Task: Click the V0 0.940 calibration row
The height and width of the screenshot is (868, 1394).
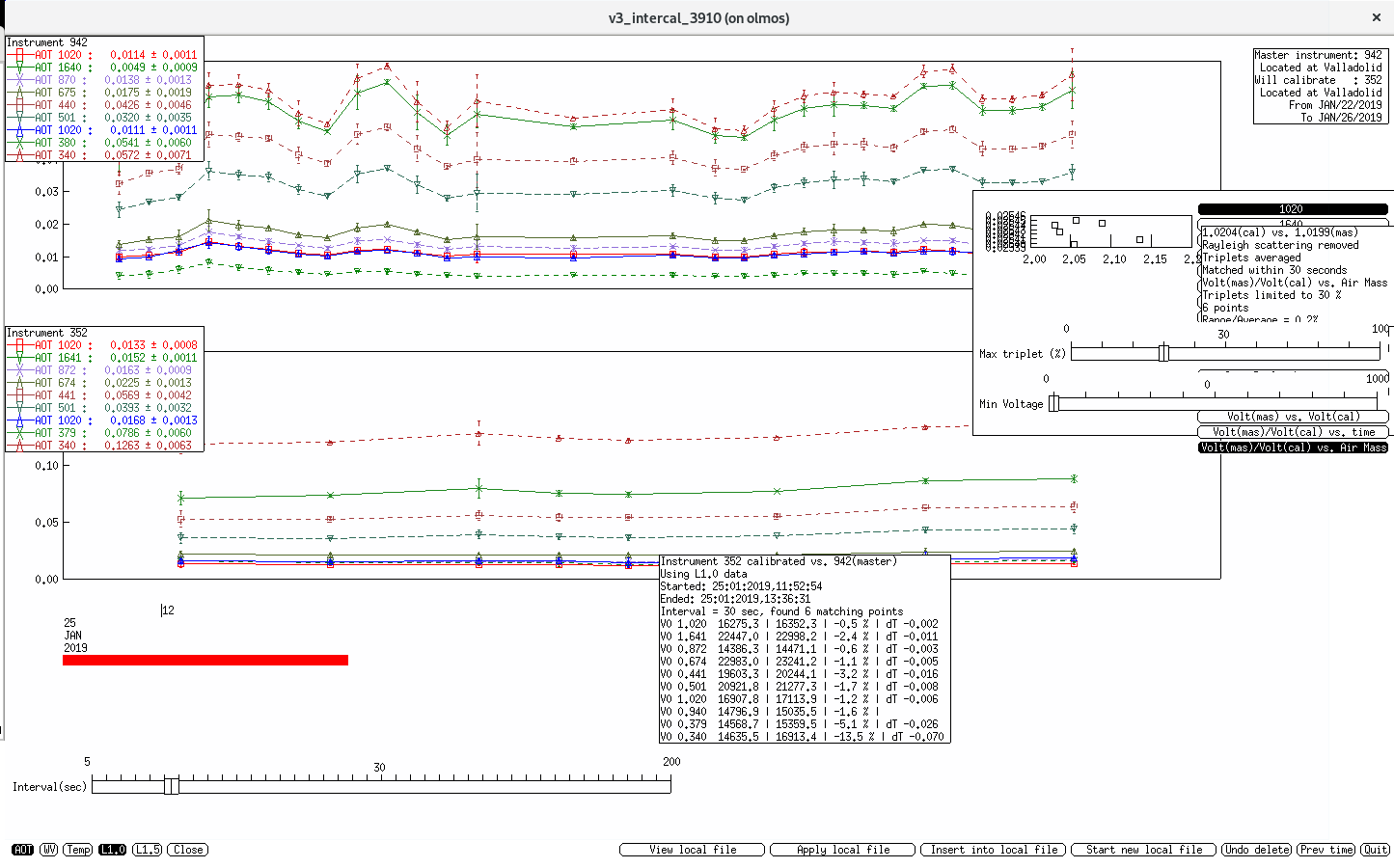Action: point(770,712)
